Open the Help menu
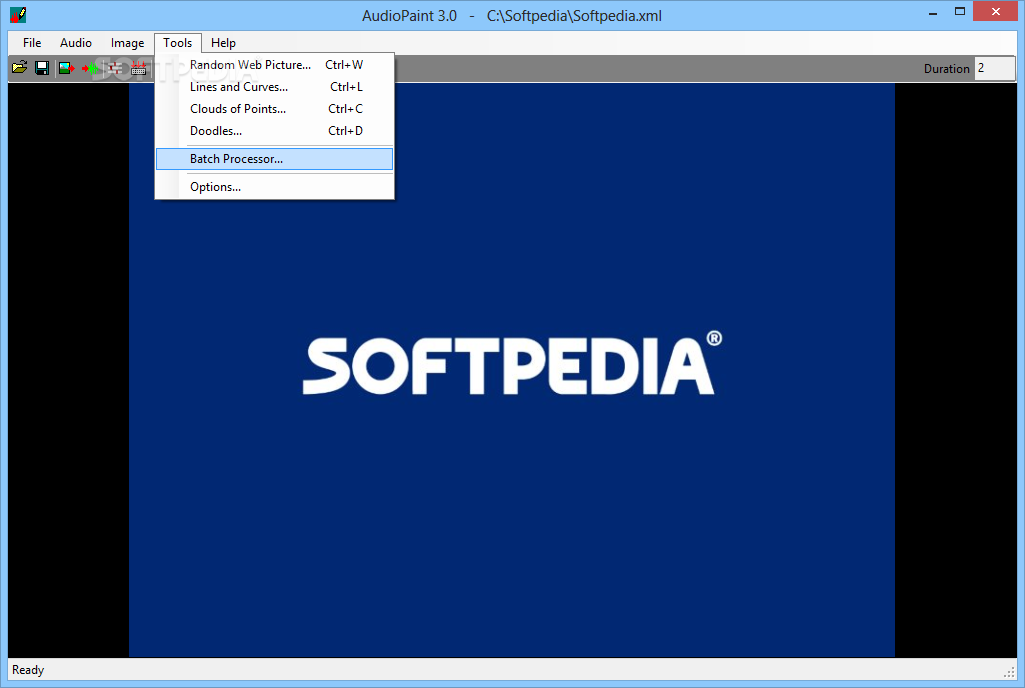1025x688 pixels. [223, 43]
